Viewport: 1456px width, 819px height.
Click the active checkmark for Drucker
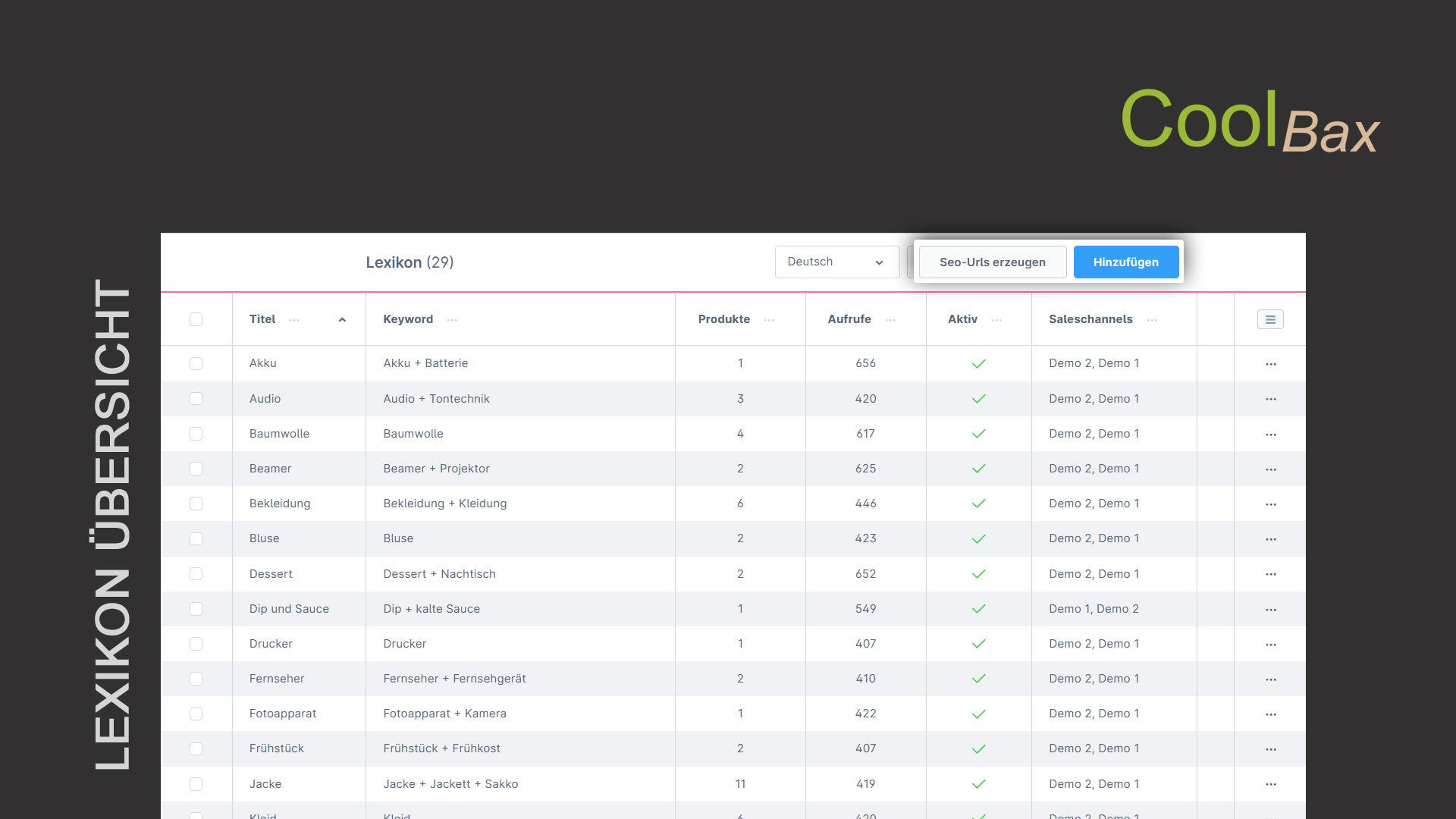tap(979, 644)
